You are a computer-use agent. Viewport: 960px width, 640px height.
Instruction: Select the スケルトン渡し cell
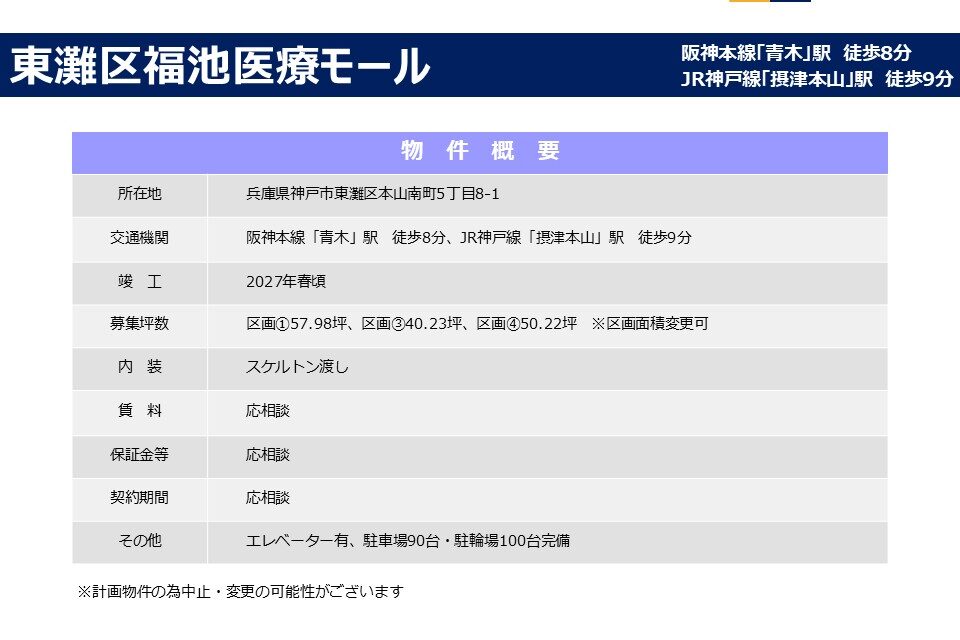tap(297, 367)
